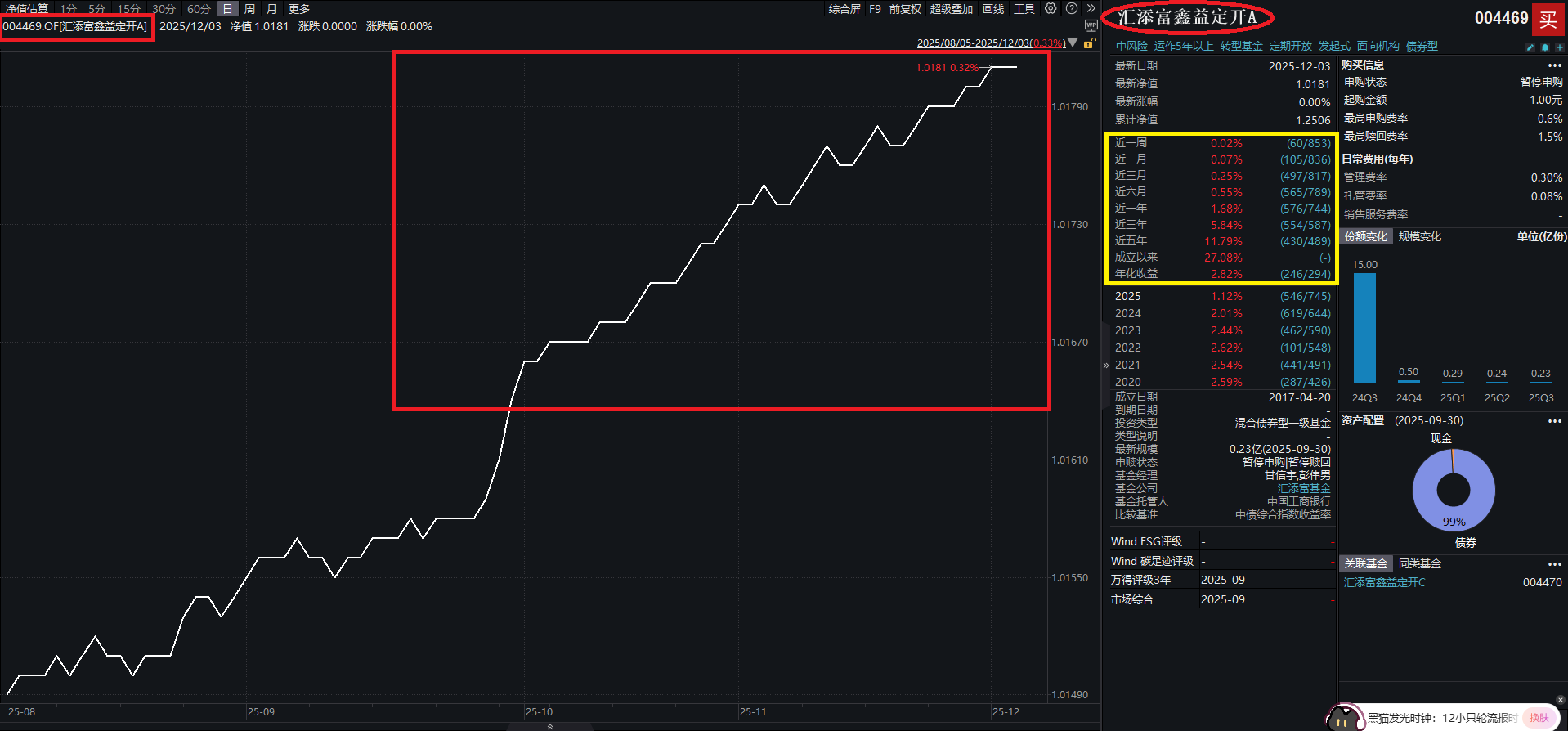Screen dimensions: 1568x731
Task: Click the F9 toolbar item
Action: 875,9
